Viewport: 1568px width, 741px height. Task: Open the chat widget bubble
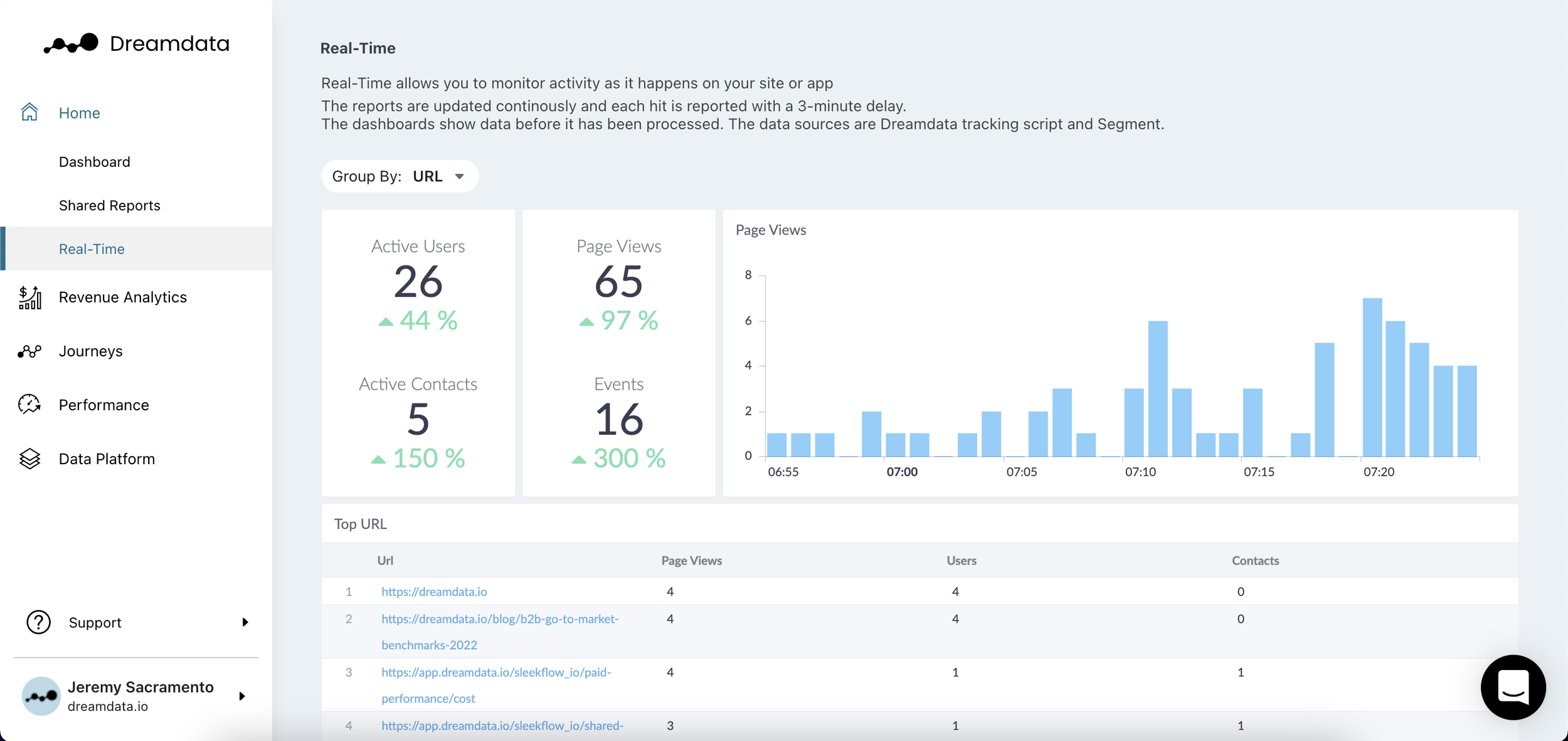pyautogui.click(x=1512, y=688)
